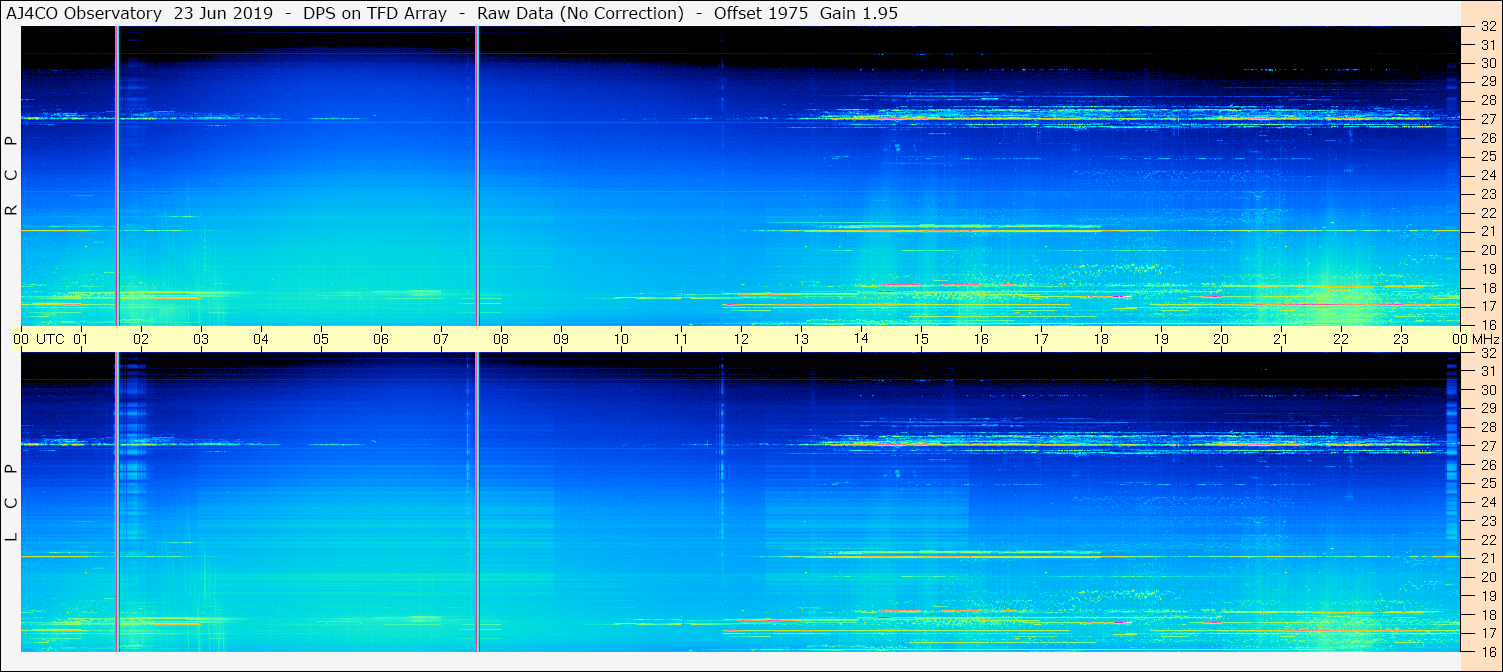Click the RCP panel axis label
Screen dimensions: 1503x672
pos(12,176)
